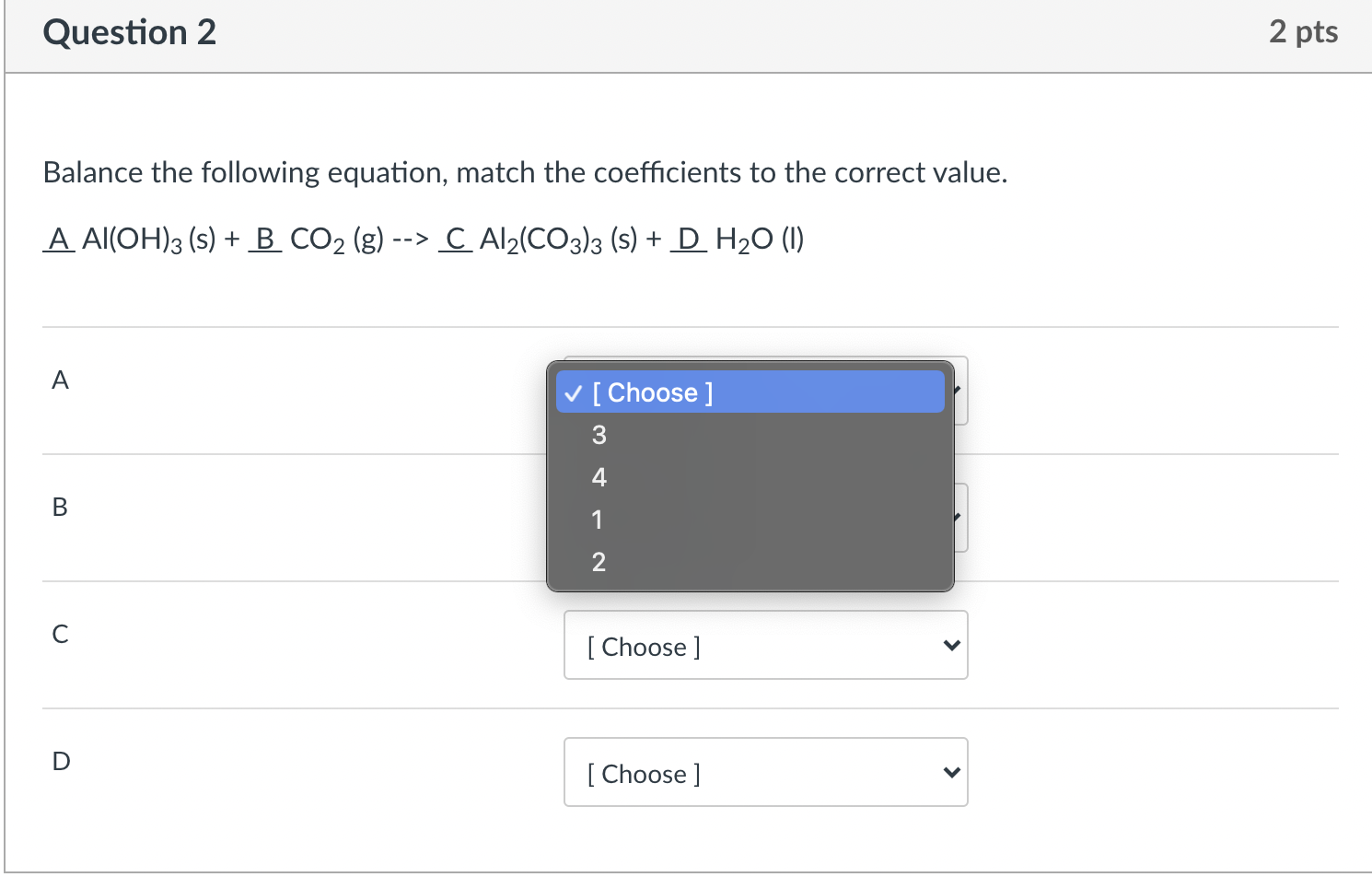This screenshot has height=877, width=1372.
Task: Click the chevron arrow on the D dropdown
Action: tap(952, 773)
